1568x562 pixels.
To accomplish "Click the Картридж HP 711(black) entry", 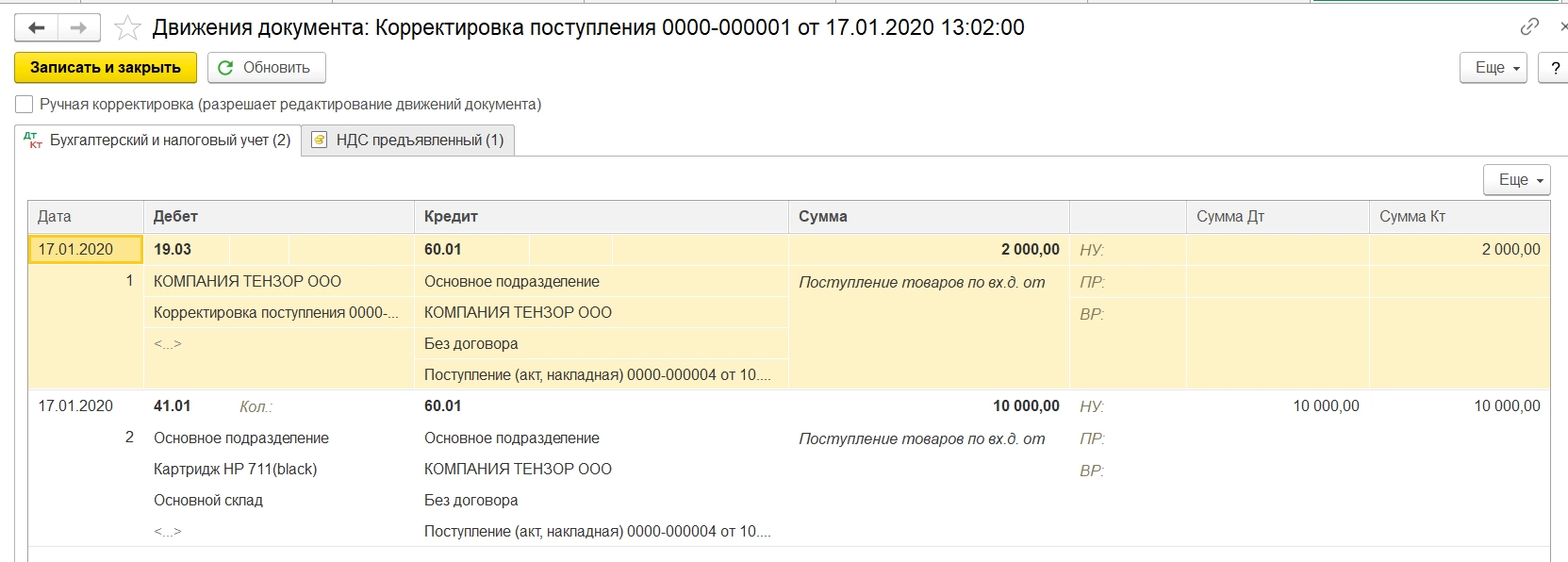I will point(235,470).
